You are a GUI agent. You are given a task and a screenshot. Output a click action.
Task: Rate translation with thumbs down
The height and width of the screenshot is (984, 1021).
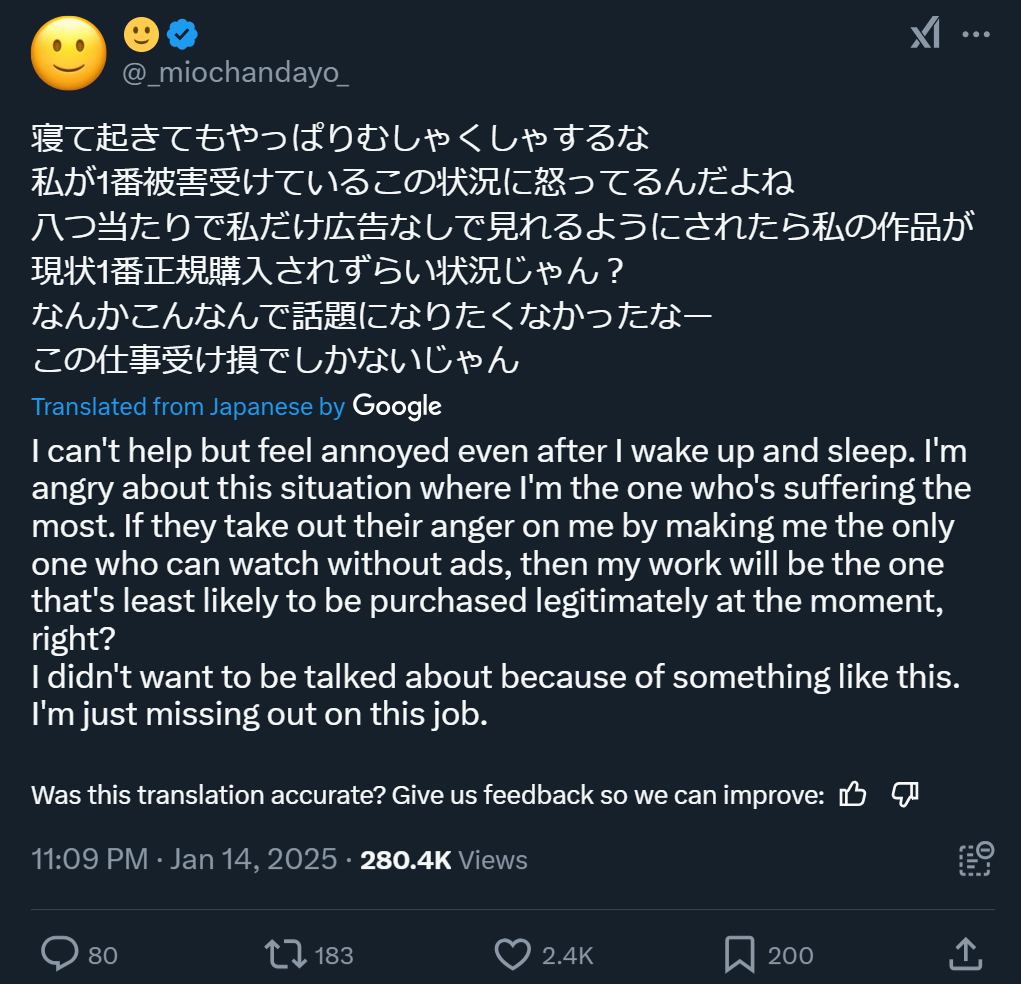(x=904, y=795)
